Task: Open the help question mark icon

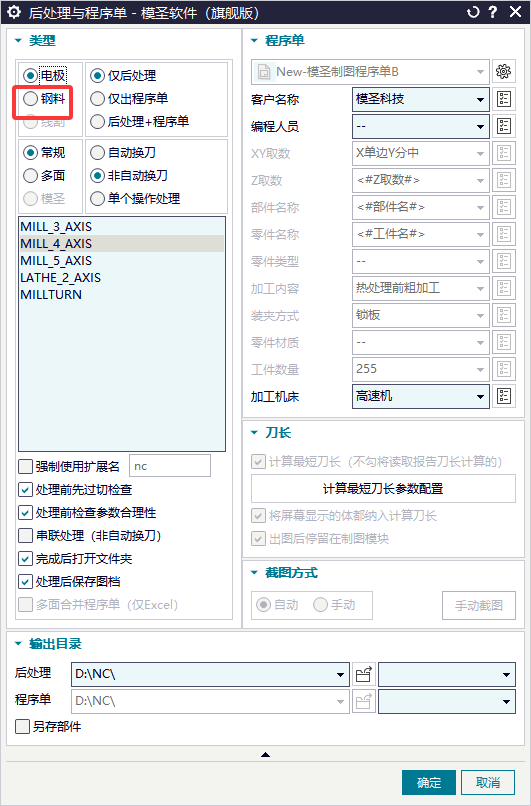Action: [493, 12]
